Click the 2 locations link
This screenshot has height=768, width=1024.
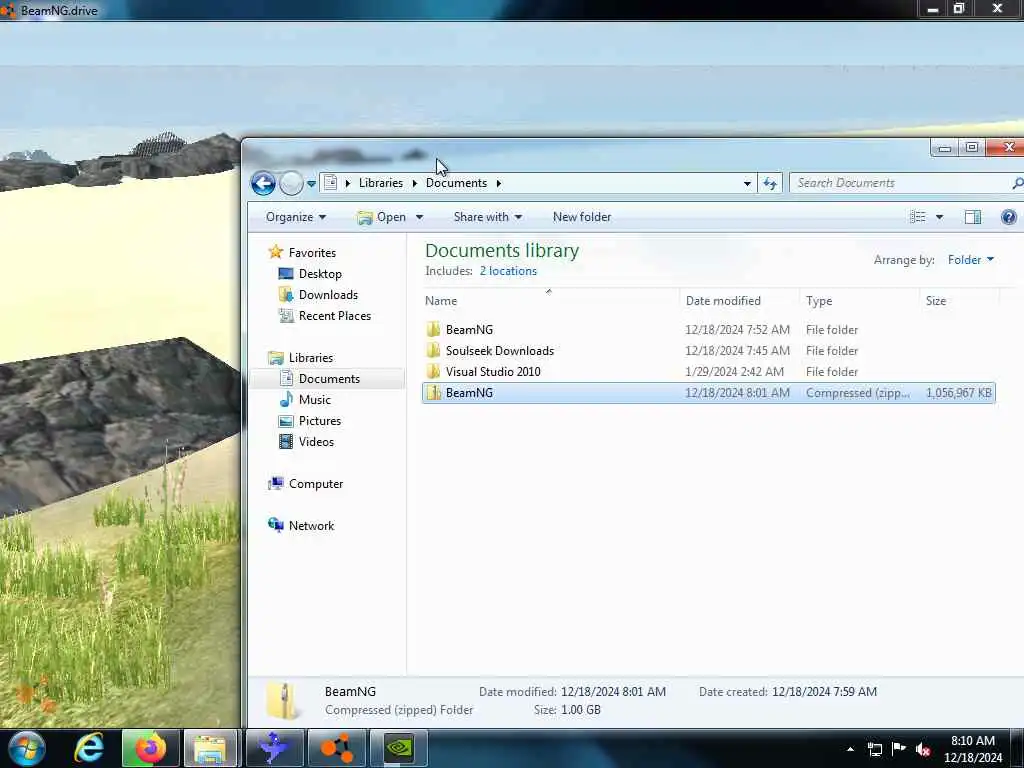tap(508, 271)
